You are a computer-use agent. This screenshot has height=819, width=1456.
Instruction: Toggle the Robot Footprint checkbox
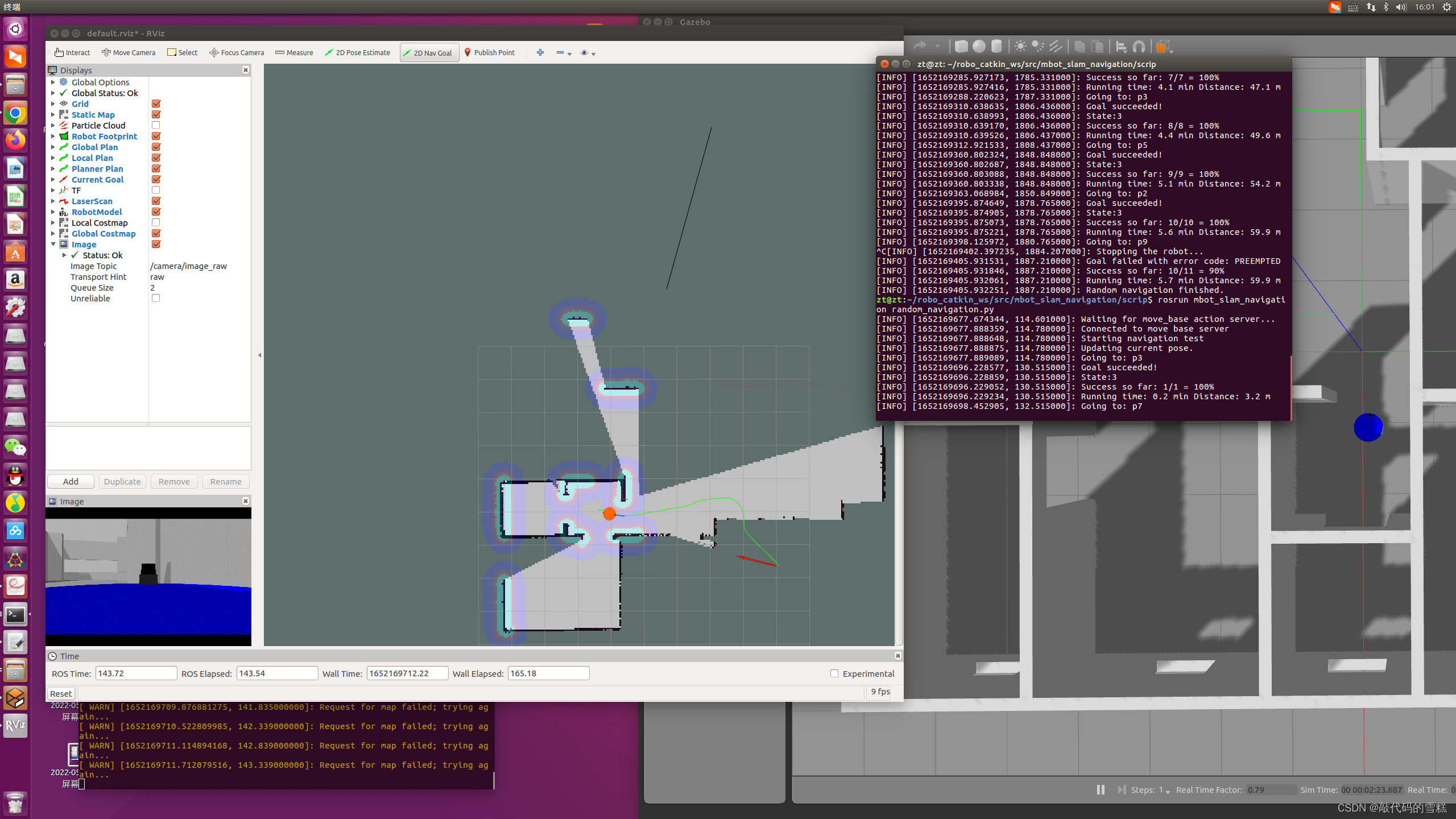(156, 136)
